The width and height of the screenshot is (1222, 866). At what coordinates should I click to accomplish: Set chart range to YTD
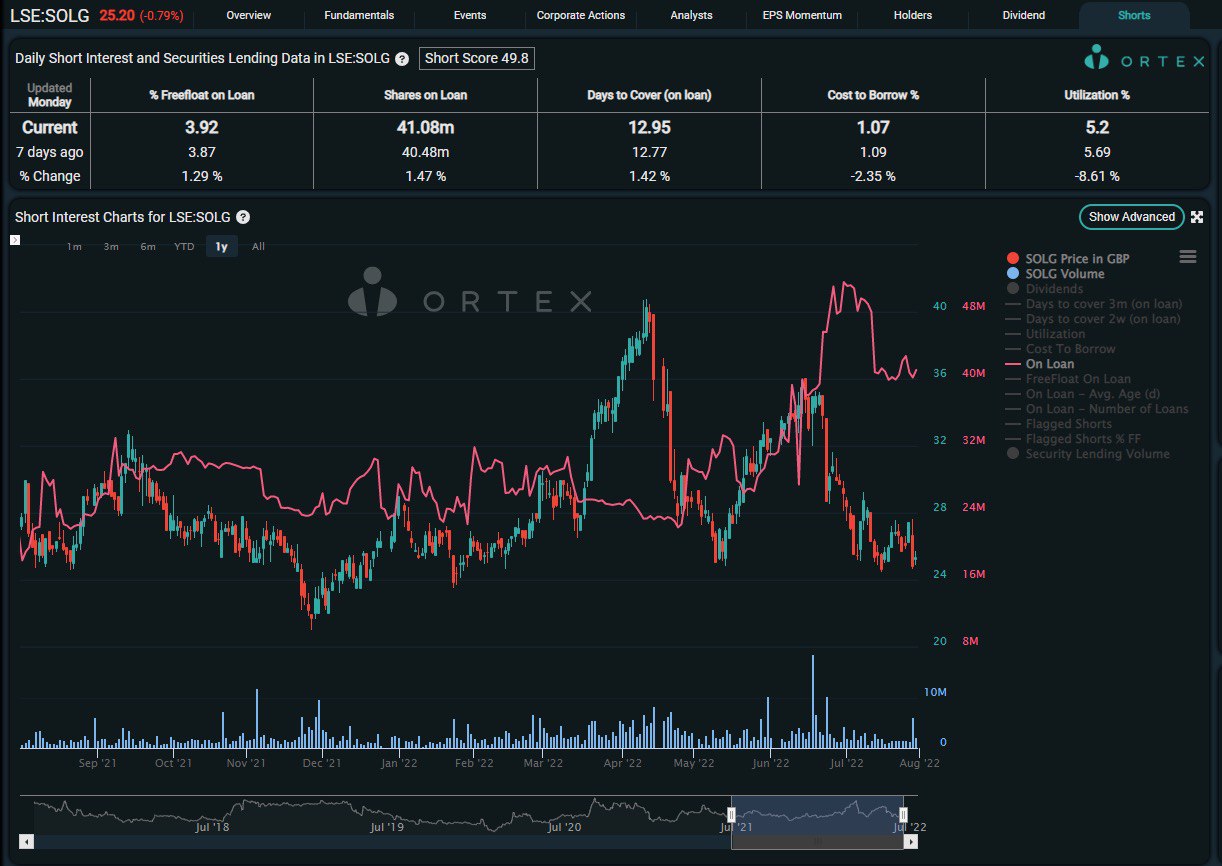click(x=184, y=246)
